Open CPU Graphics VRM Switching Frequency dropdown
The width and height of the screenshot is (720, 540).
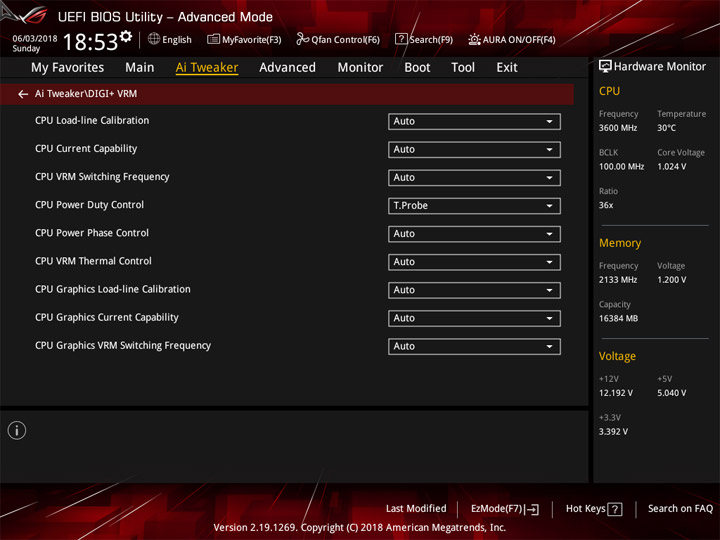click(x=474, y=346)
